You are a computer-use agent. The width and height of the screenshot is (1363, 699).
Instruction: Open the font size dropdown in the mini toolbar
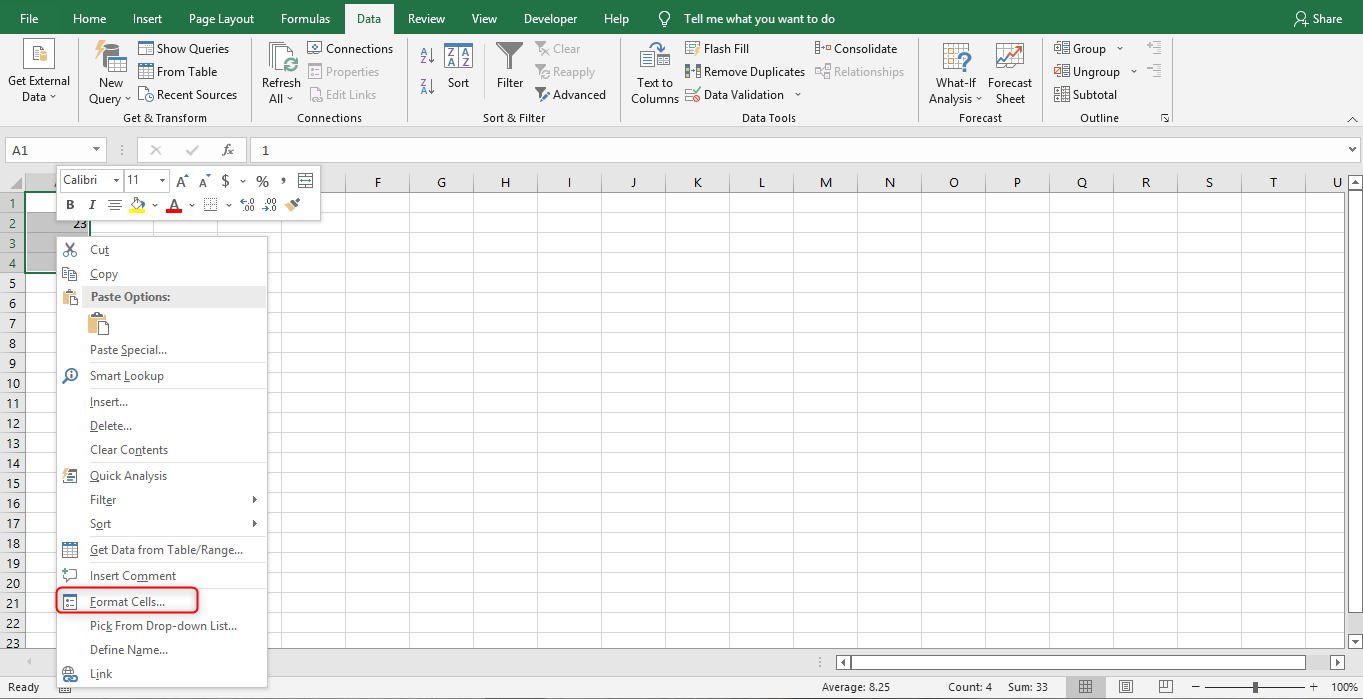160,180
